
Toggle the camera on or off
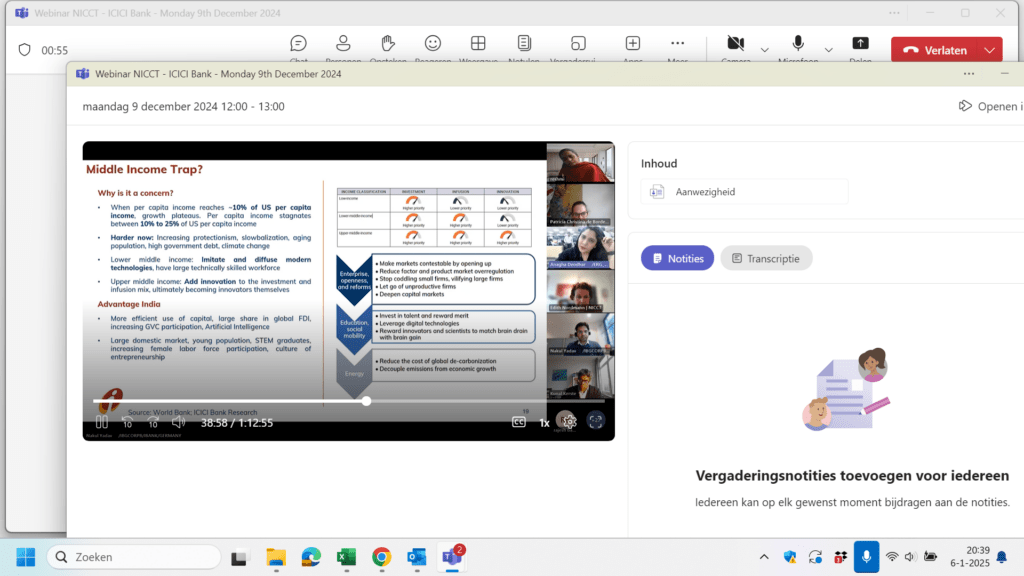(x=736, y=44)
